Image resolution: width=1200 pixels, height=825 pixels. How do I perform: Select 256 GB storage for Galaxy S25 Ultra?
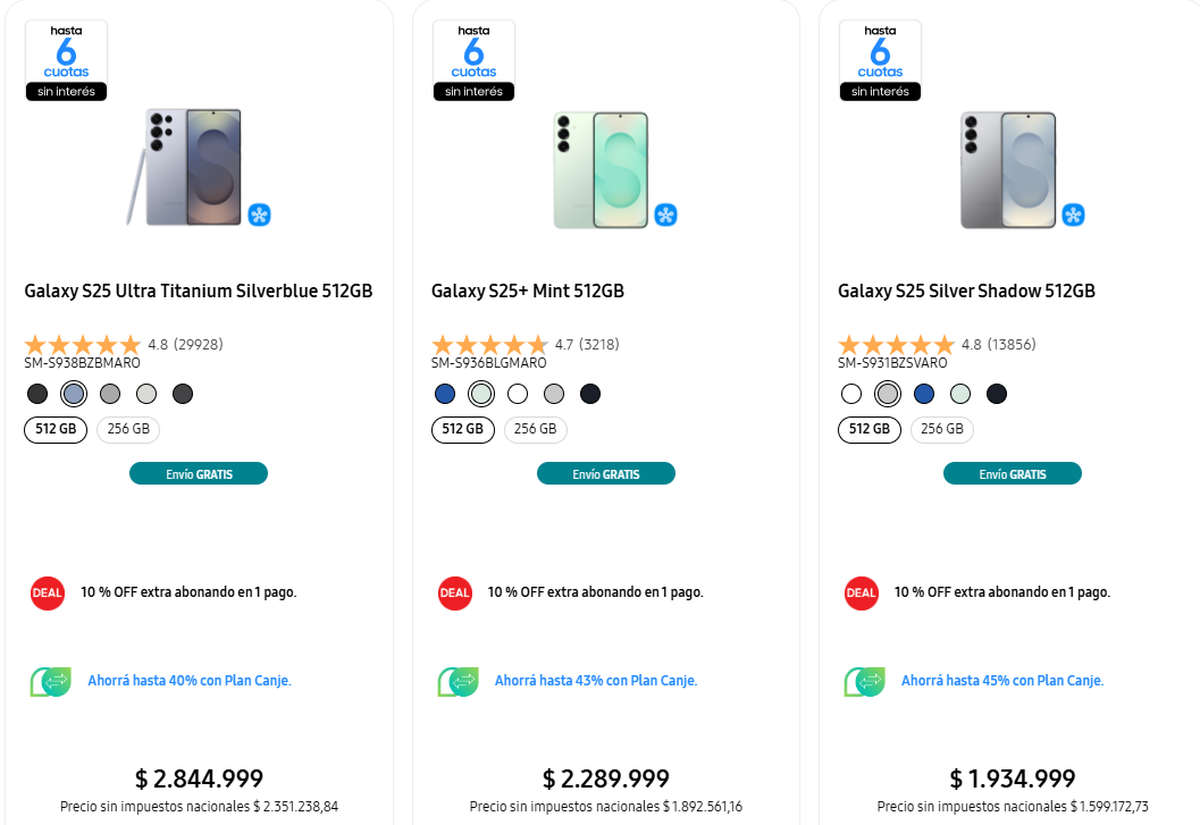128,429
